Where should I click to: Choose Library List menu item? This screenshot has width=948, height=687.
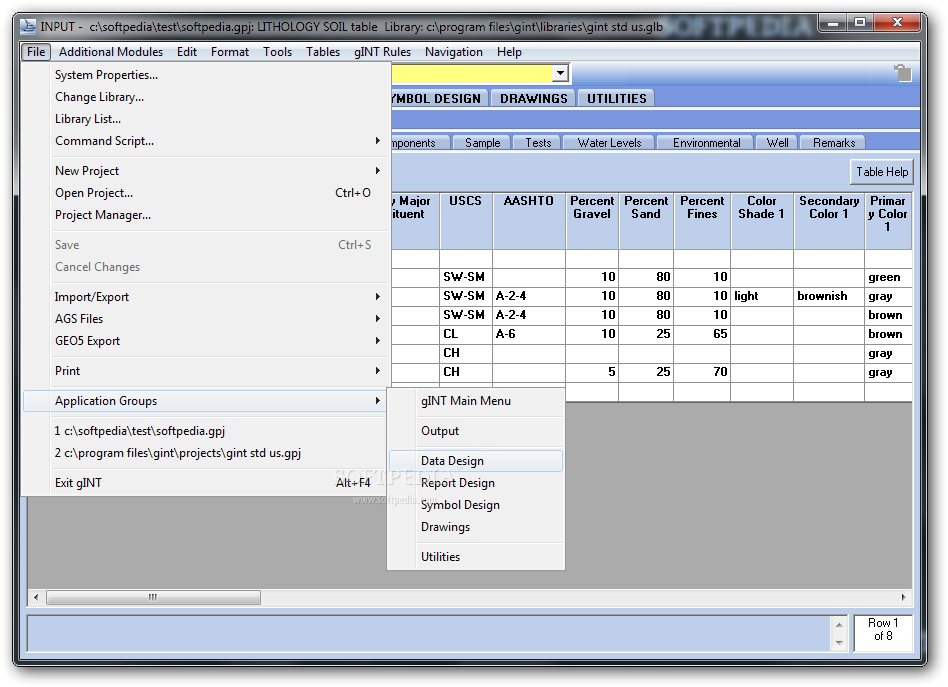coord(205,119)
